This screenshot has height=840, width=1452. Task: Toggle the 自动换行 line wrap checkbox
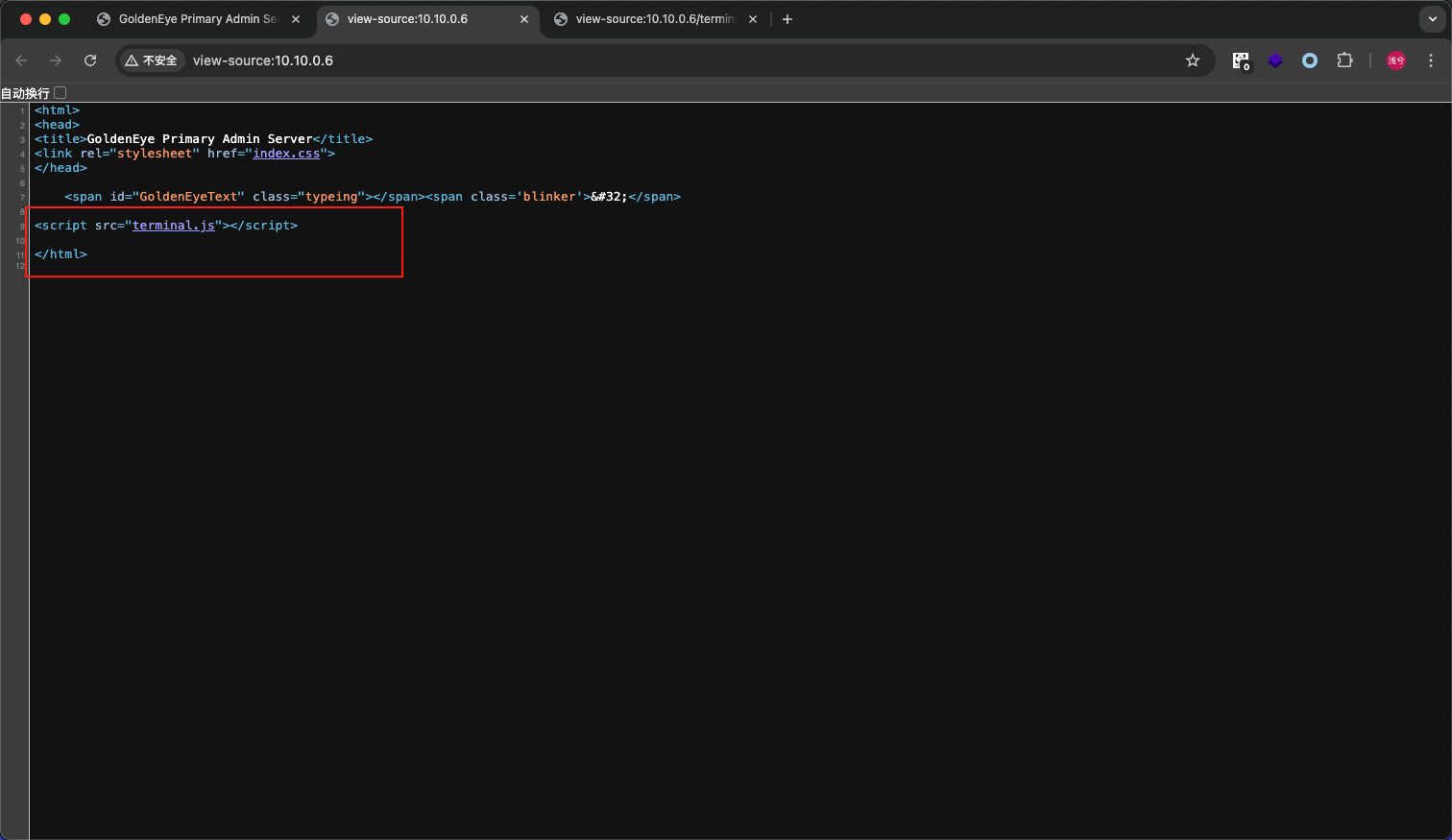tap(60, 93)
